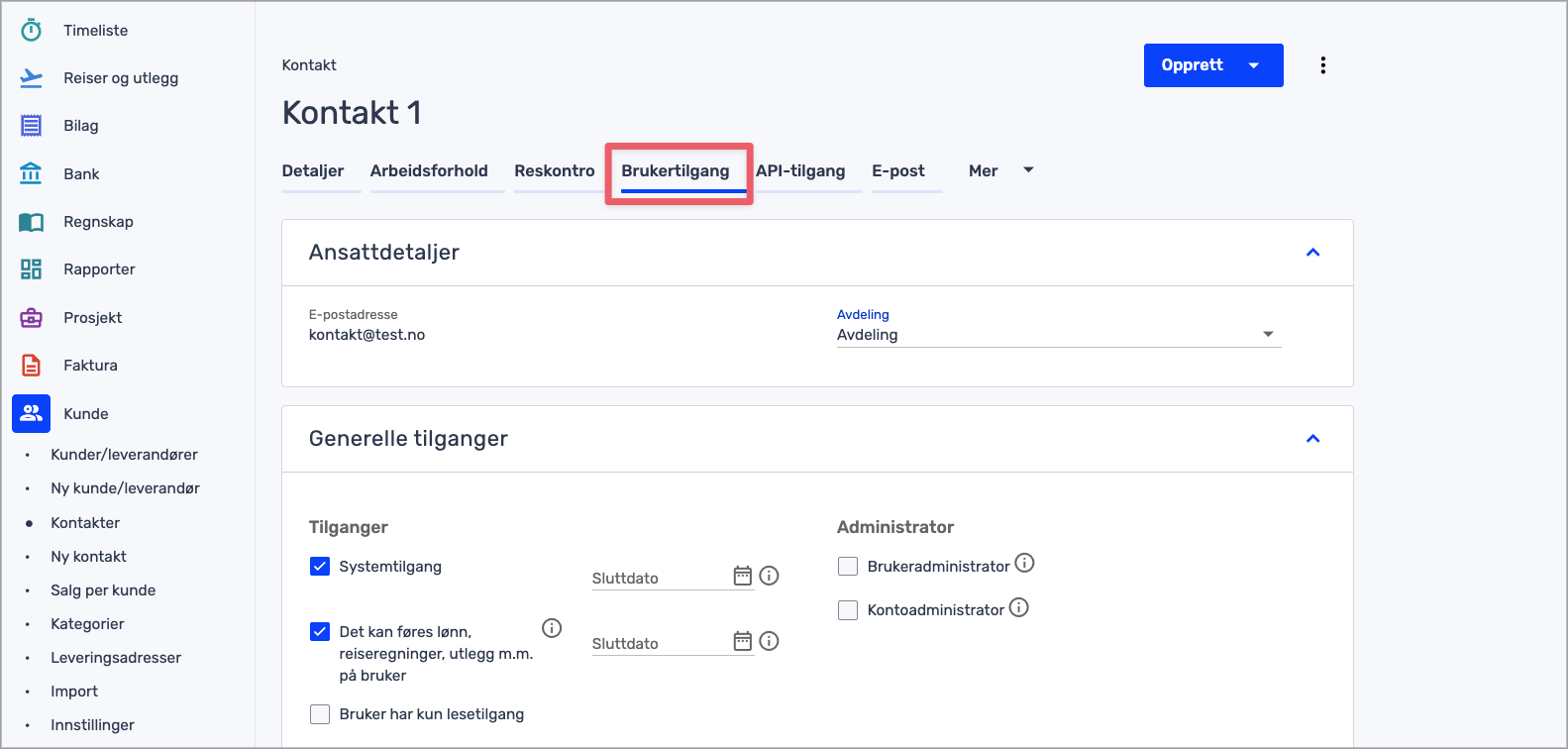Screen dimensions: 1568x749
Task: Uncheck the Systemtilgang checkbox
Action: [320, 567]
